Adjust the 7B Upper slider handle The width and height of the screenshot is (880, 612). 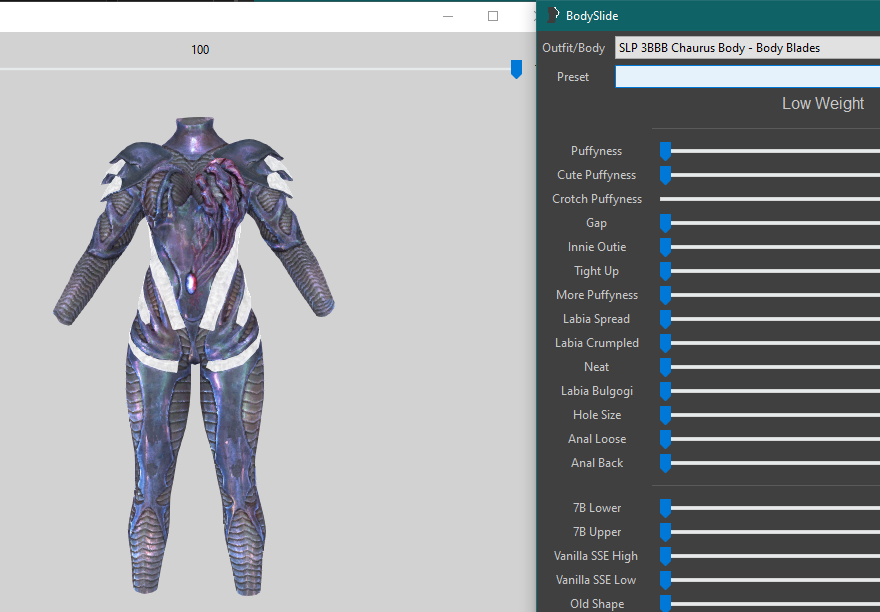[x=666, y=532]
